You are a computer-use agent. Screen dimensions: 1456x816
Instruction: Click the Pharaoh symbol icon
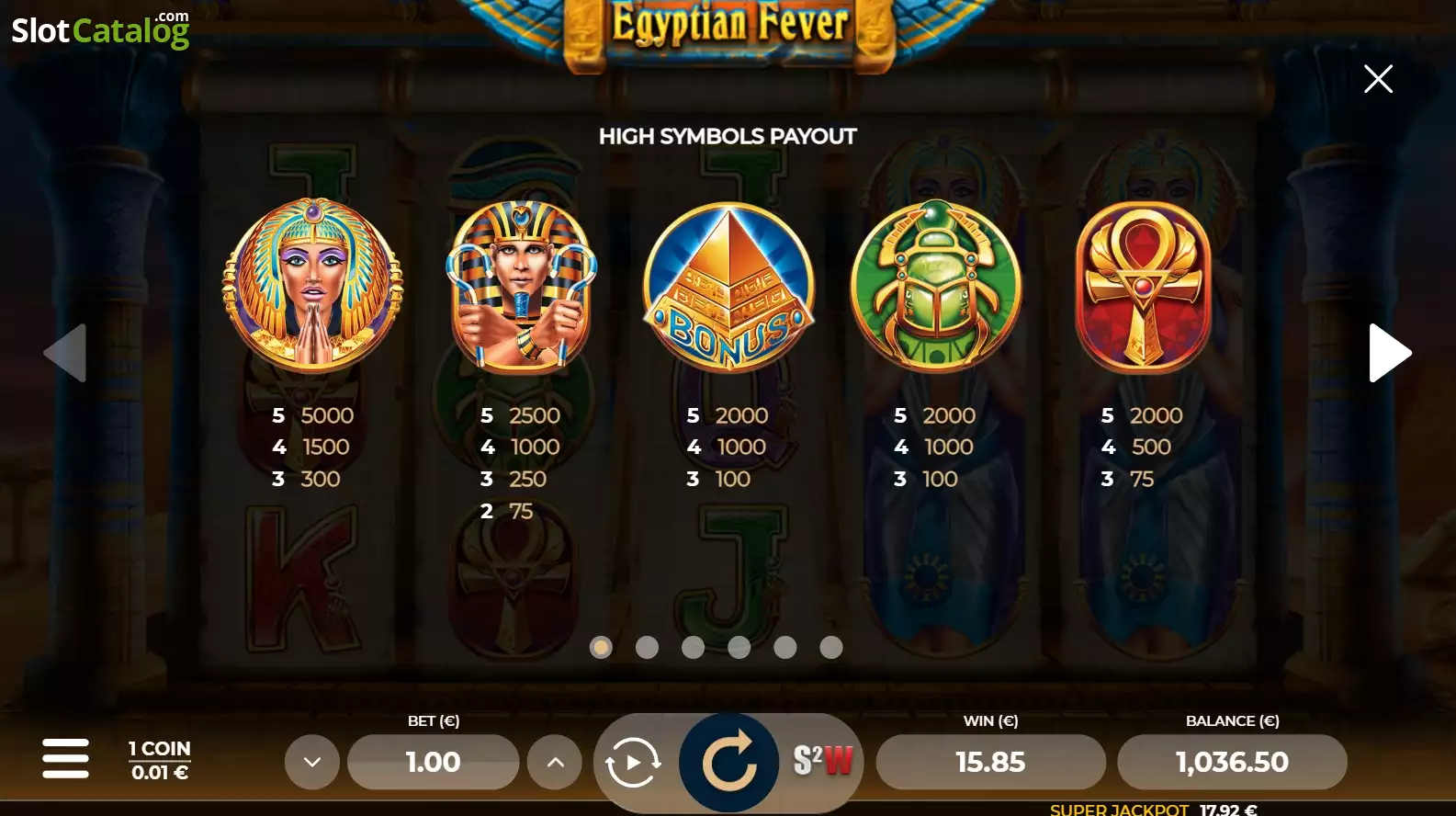[x=521, y=286]
